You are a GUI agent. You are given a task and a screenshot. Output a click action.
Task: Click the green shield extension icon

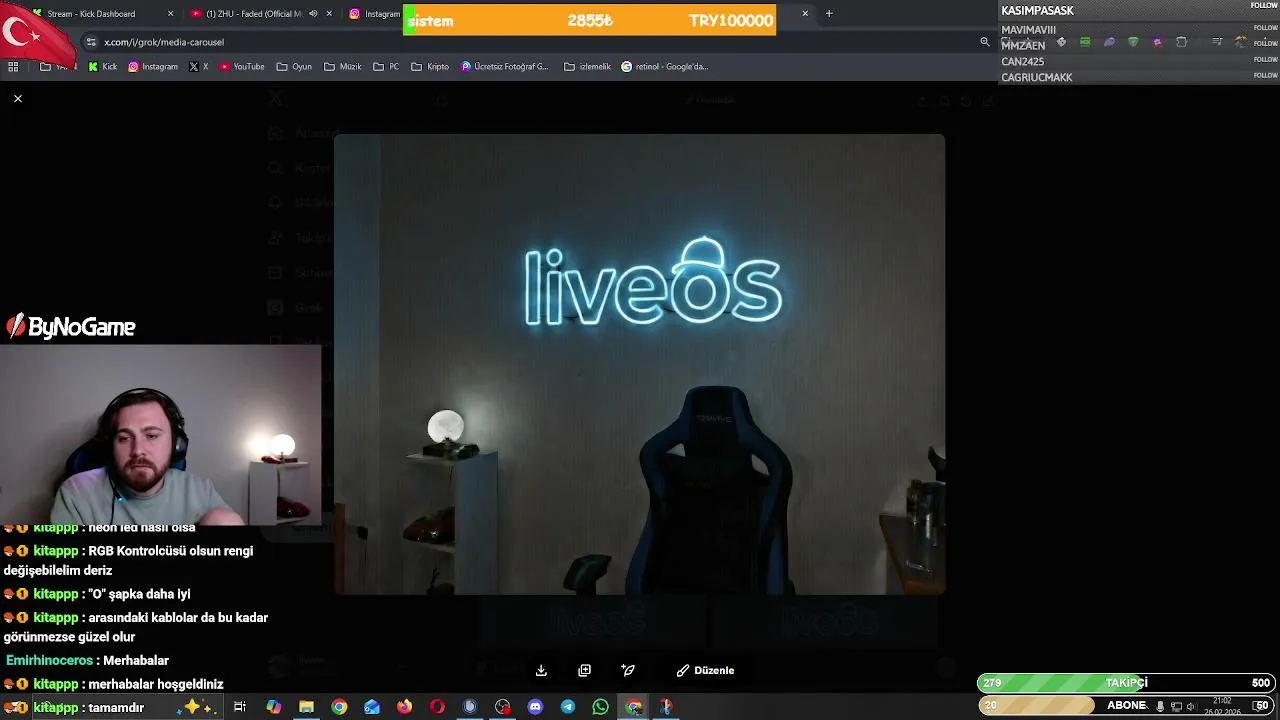[1133, 42]
